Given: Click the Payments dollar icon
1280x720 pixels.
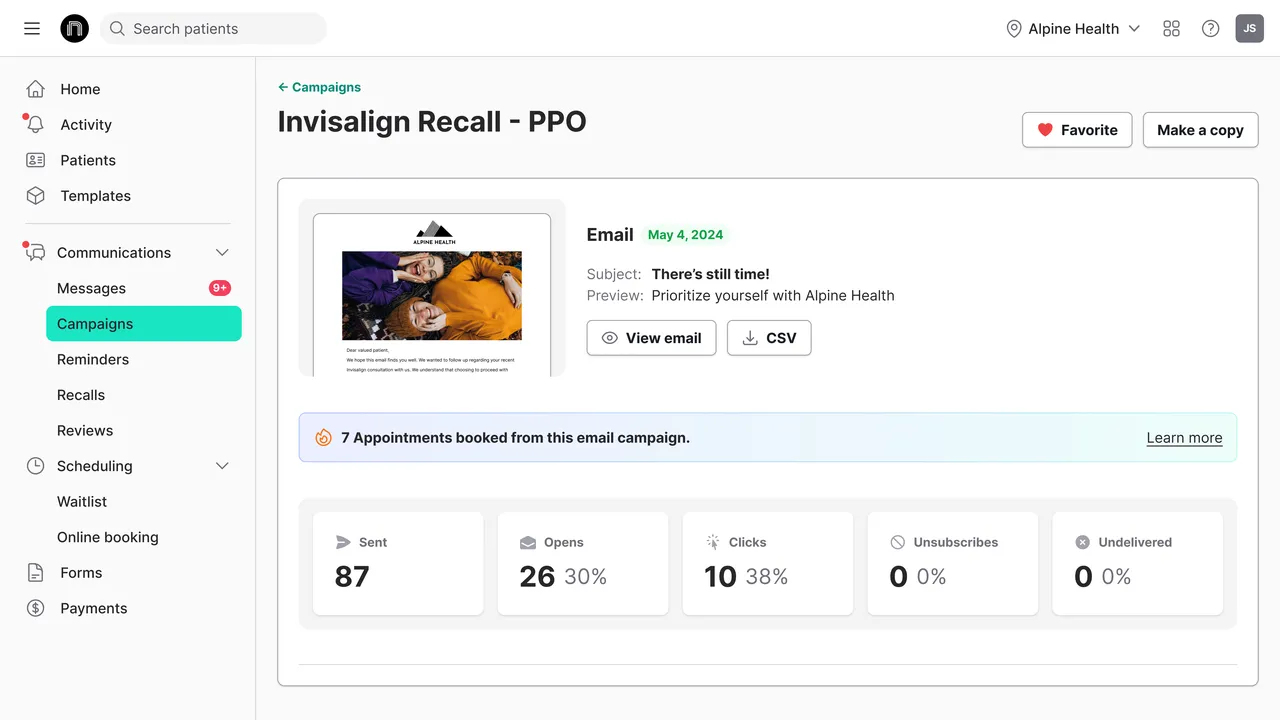Looking at the screenshot, I should point(36,608).
